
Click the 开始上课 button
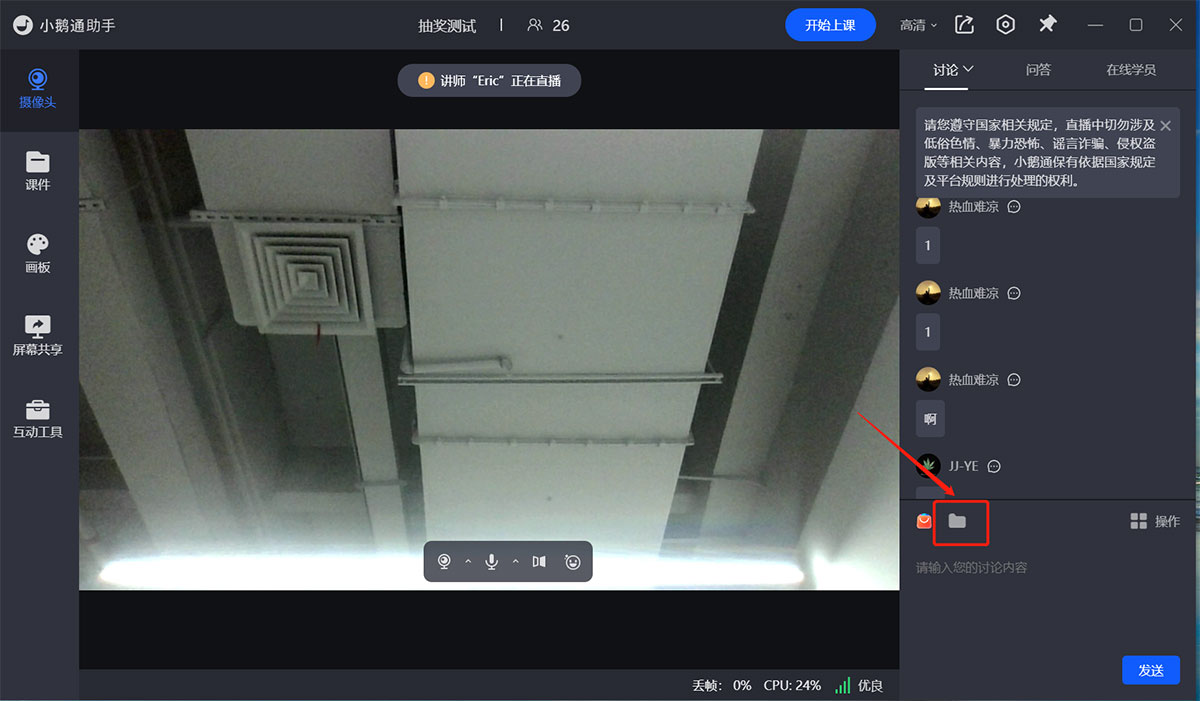(830, 25)
